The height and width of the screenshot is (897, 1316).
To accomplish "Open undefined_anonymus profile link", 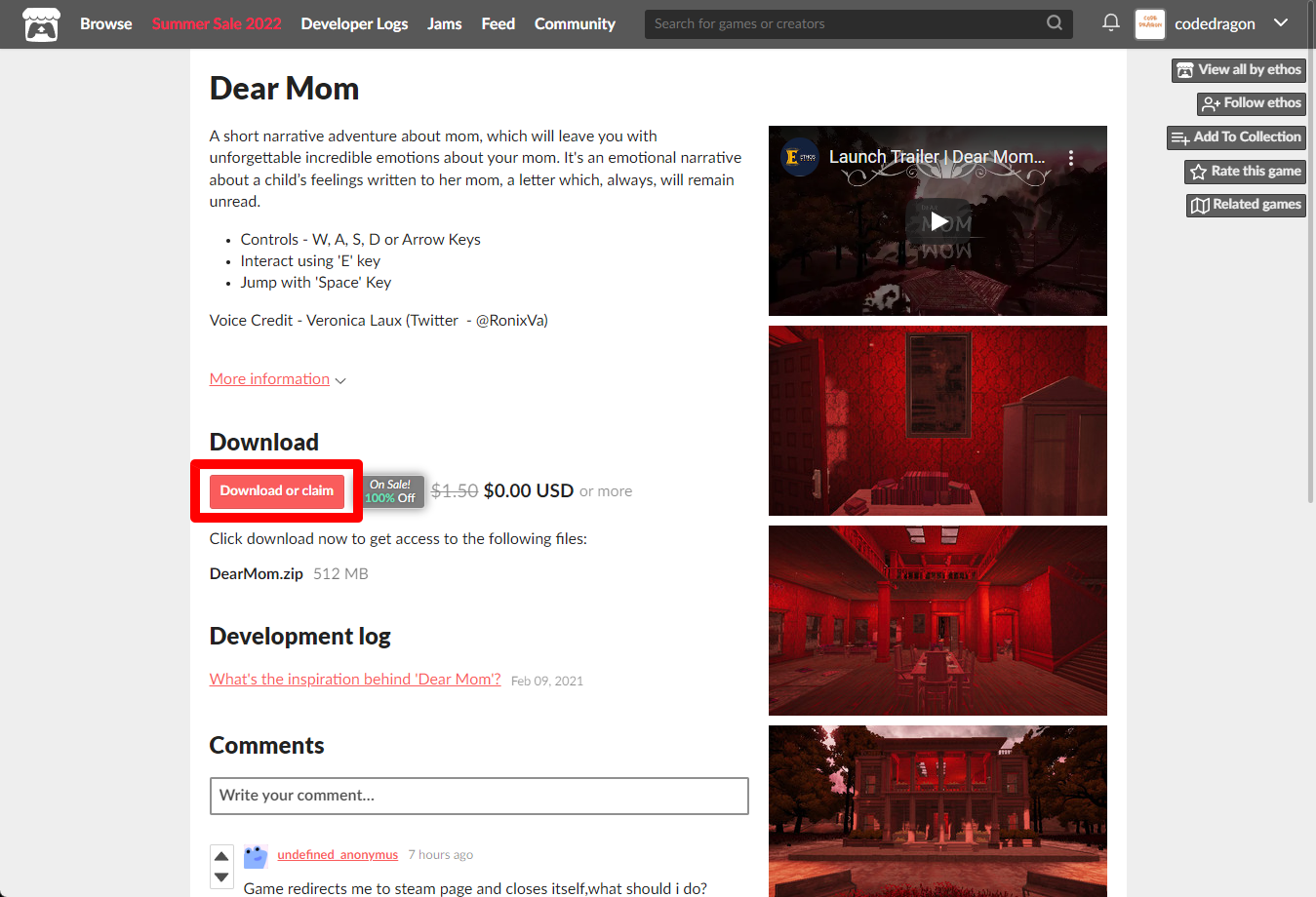I will pyautogui.click(x=338, y=855).
